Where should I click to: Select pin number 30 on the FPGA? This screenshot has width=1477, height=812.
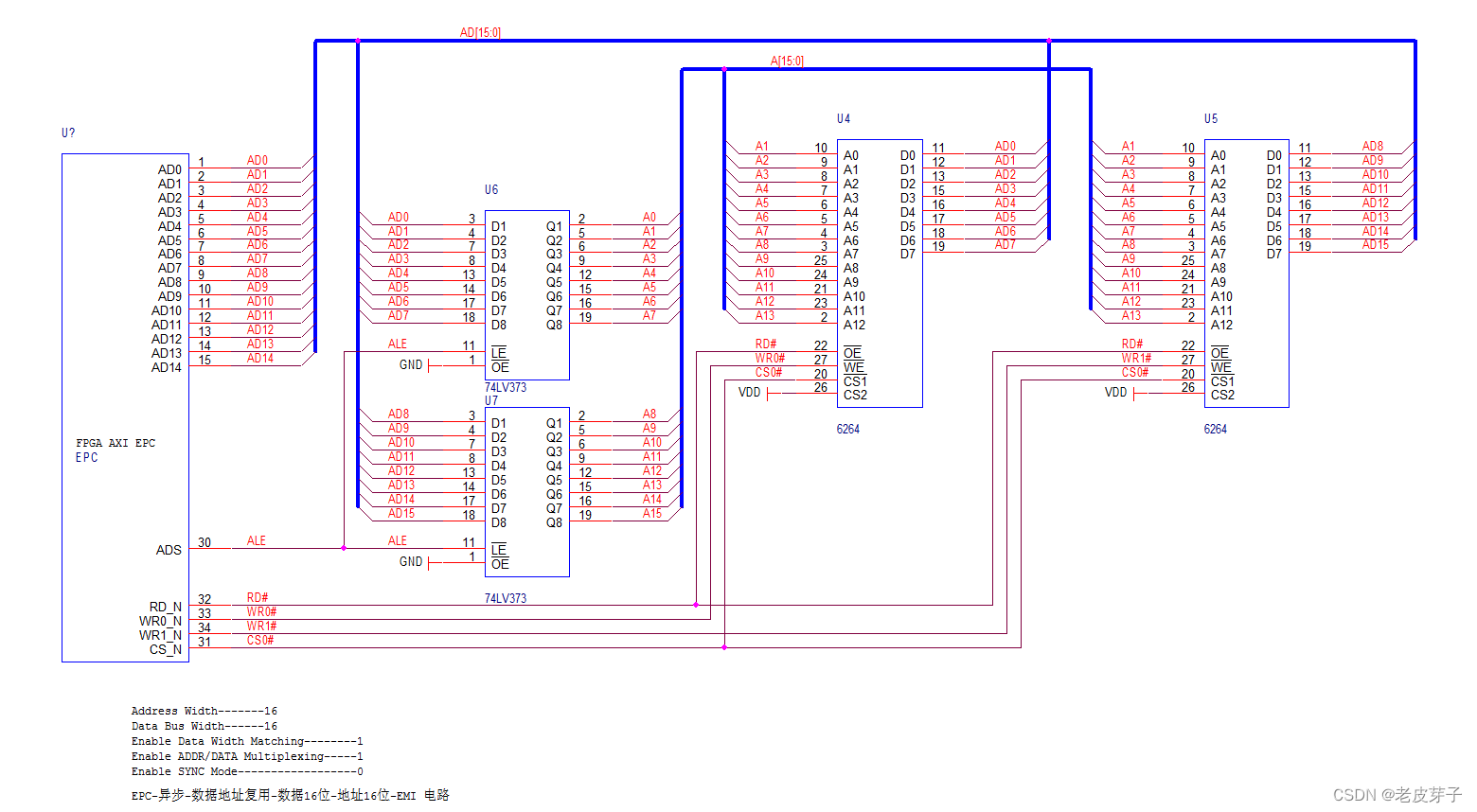click(205, 542)
